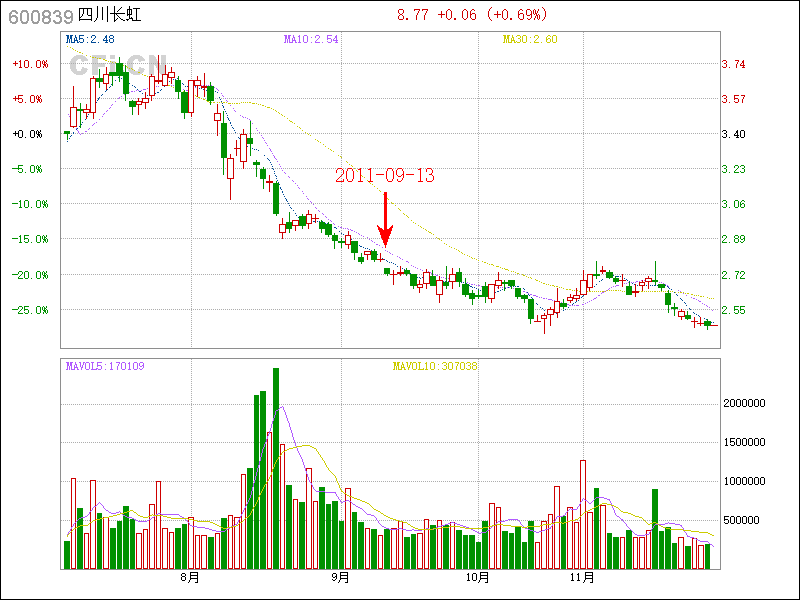Screen dimensions: 800x600
Task: Click the MAVOL5:170109 volume label
Action: (105, 366)
